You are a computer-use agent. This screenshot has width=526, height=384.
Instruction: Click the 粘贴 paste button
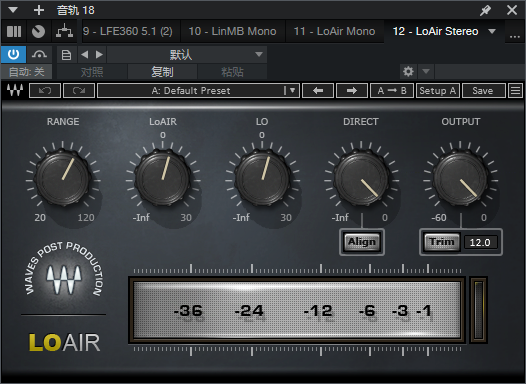pos(232,72)
